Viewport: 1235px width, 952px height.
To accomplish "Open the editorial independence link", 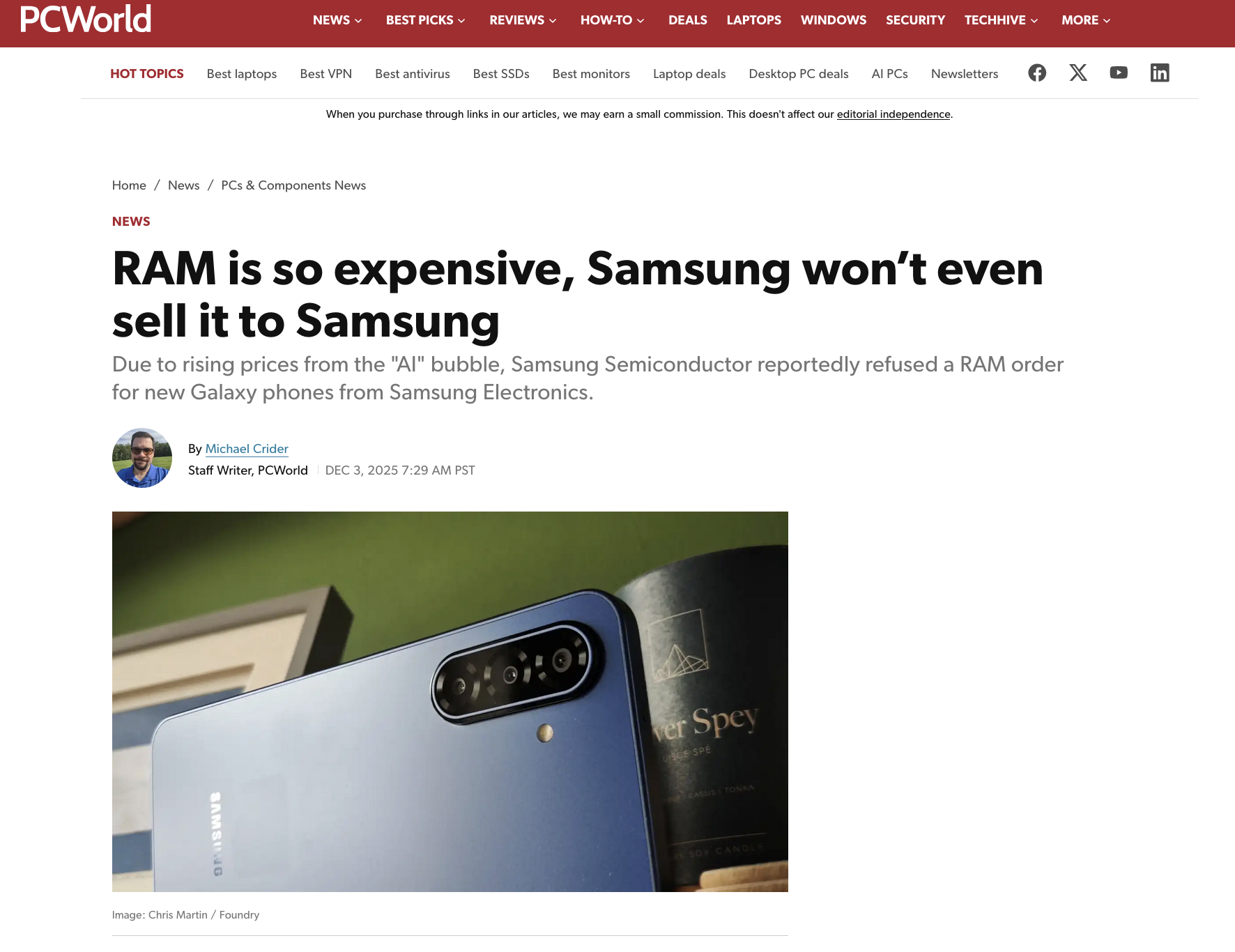I will click(x=893, y=114).
